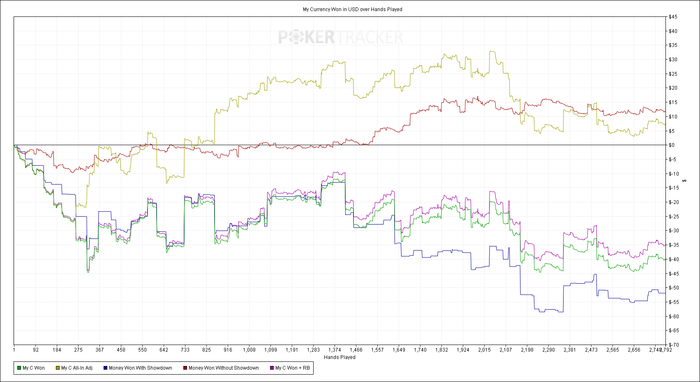Viewport: 700px width, 382px height.
Task: Click the $35 y-axis value
Action: (672, 46)
